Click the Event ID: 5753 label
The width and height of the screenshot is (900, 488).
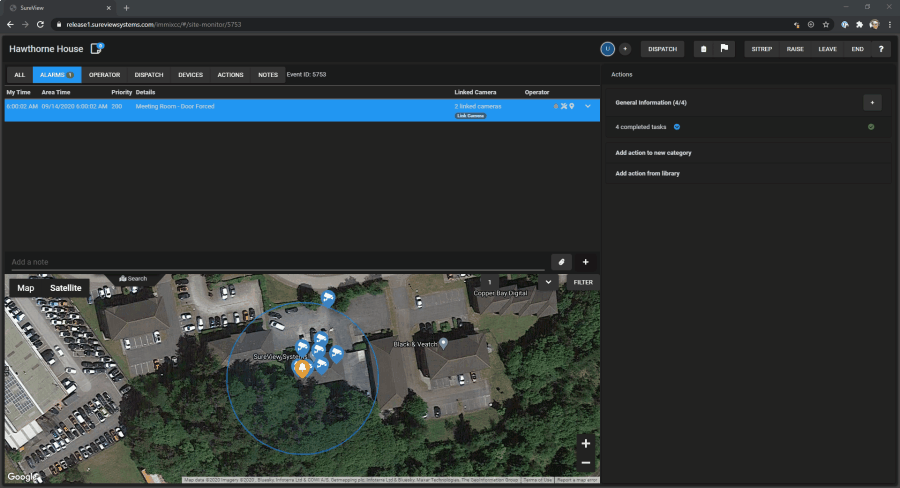tap(307, 75)
